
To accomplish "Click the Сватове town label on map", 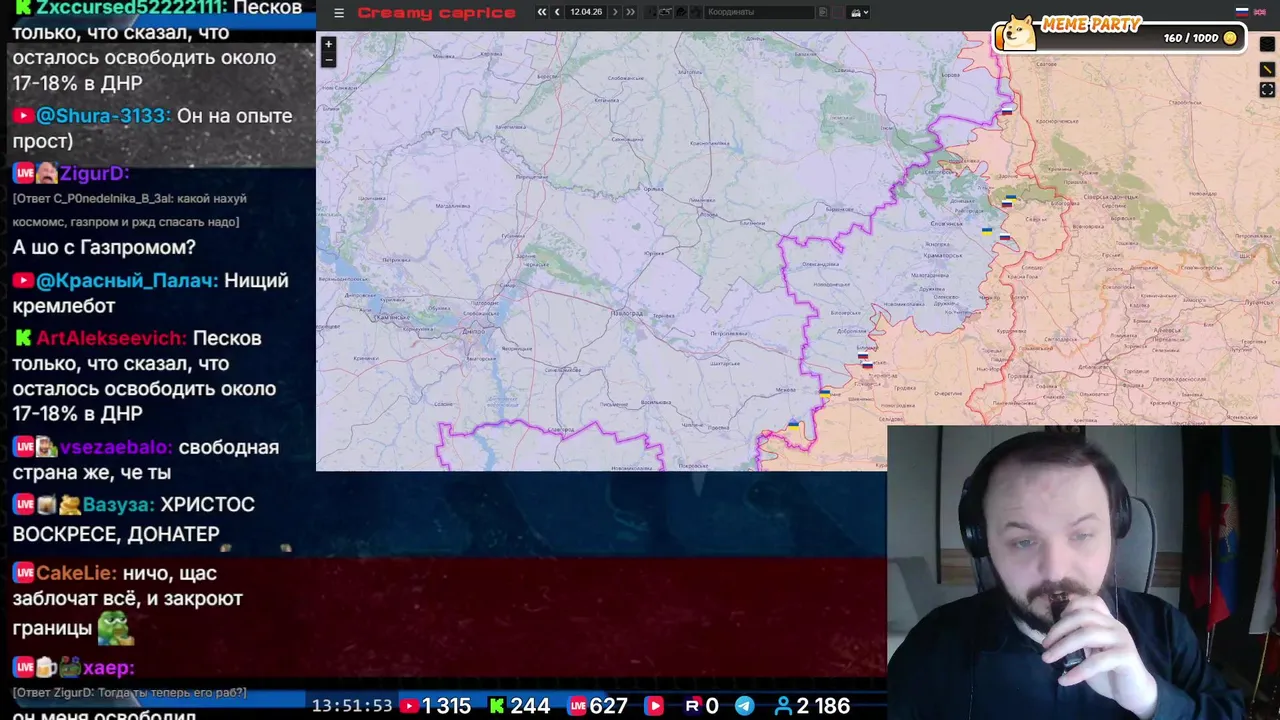I will pos(1047,64).
